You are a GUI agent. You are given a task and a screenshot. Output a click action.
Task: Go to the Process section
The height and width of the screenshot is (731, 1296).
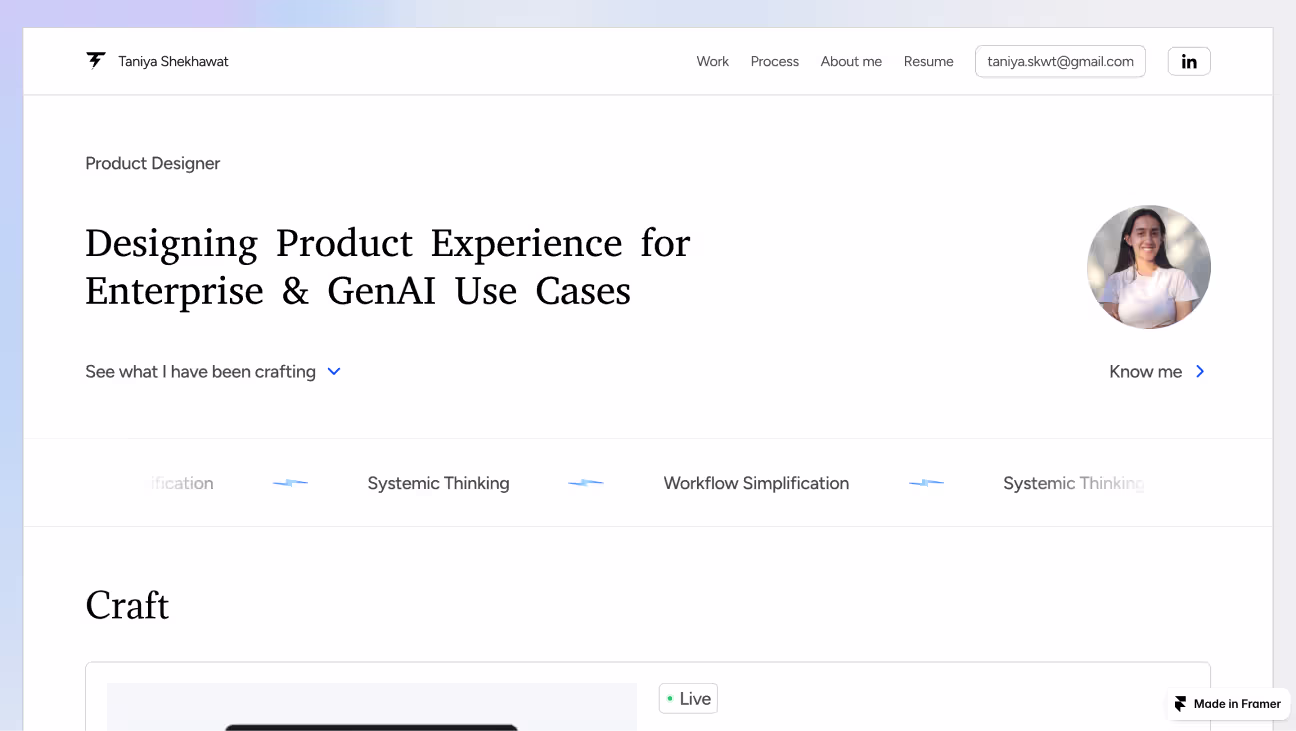(774, 61)
